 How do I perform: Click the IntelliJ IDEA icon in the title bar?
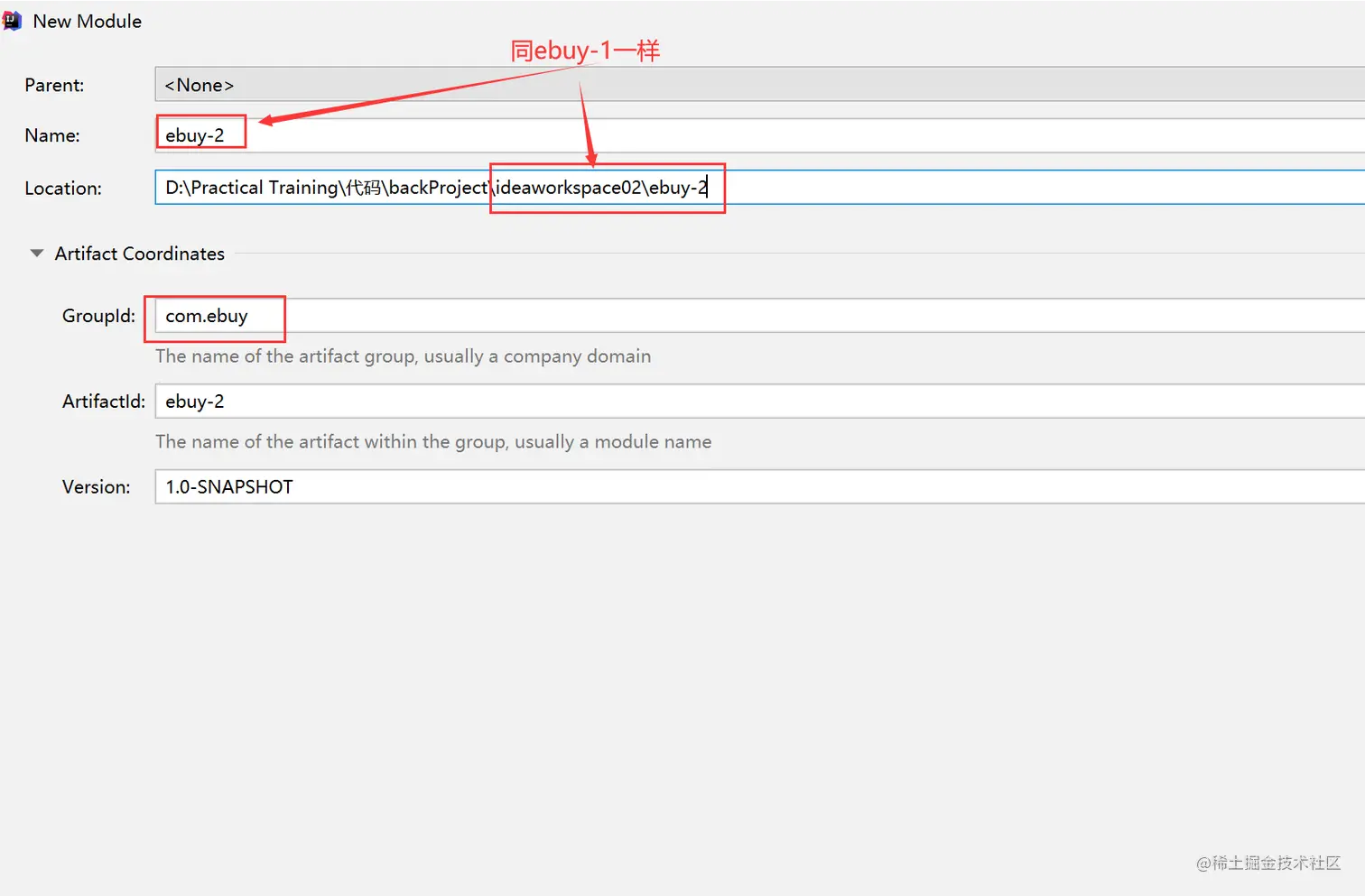click(11, 21)
